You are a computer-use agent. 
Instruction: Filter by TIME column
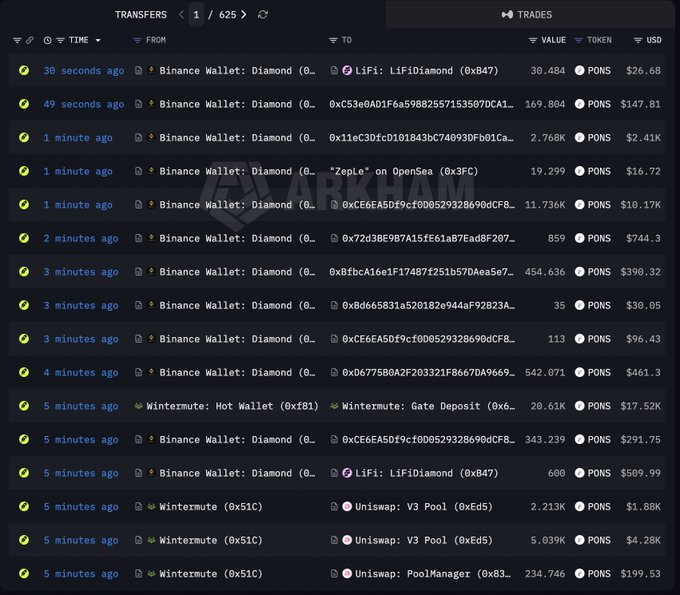pyautogui.click(x=60, y=40)
